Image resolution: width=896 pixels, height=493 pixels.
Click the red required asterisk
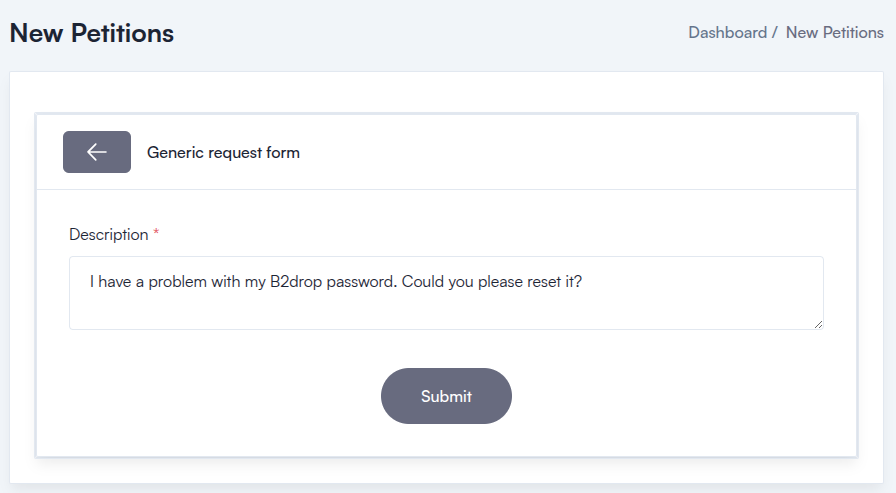click(x=156, y=234)
